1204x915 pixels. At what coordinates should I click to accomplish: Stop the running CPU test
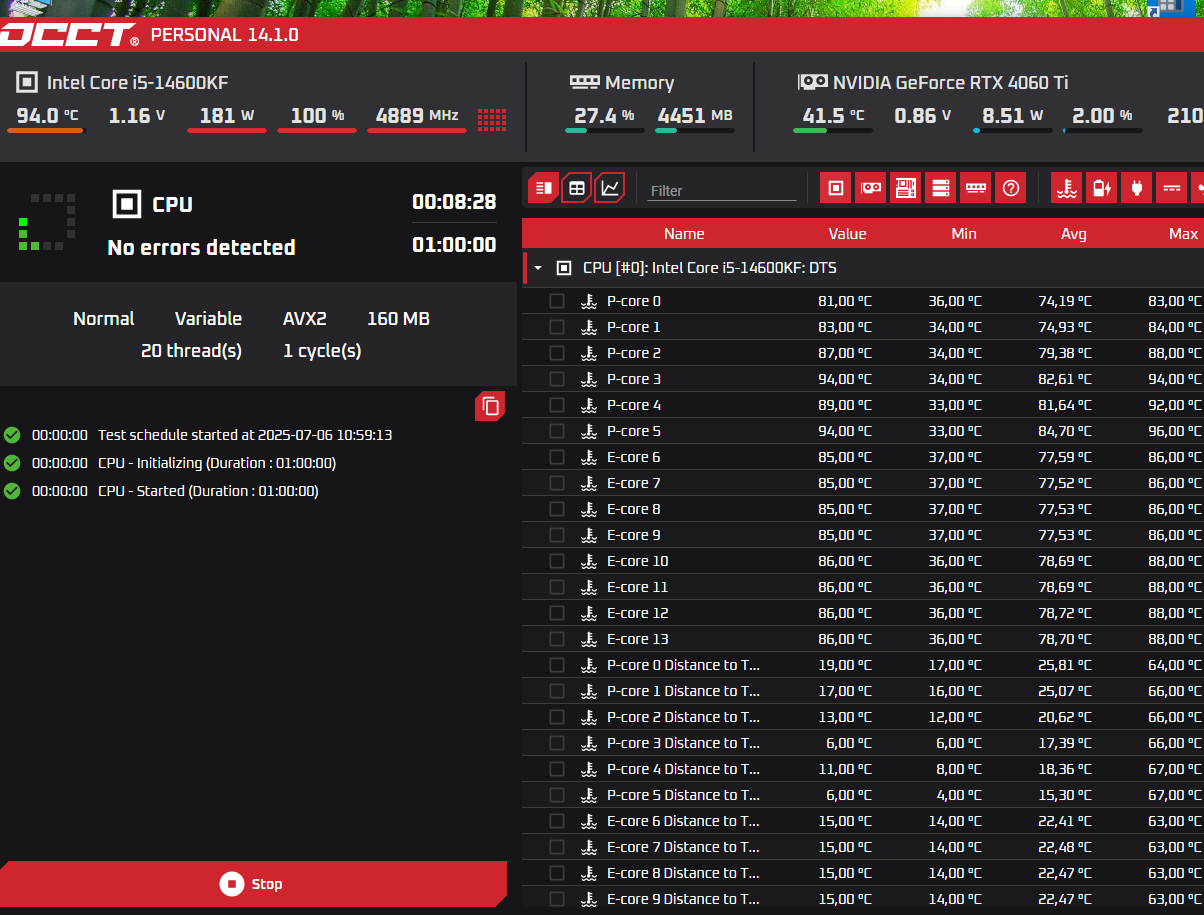253,884
